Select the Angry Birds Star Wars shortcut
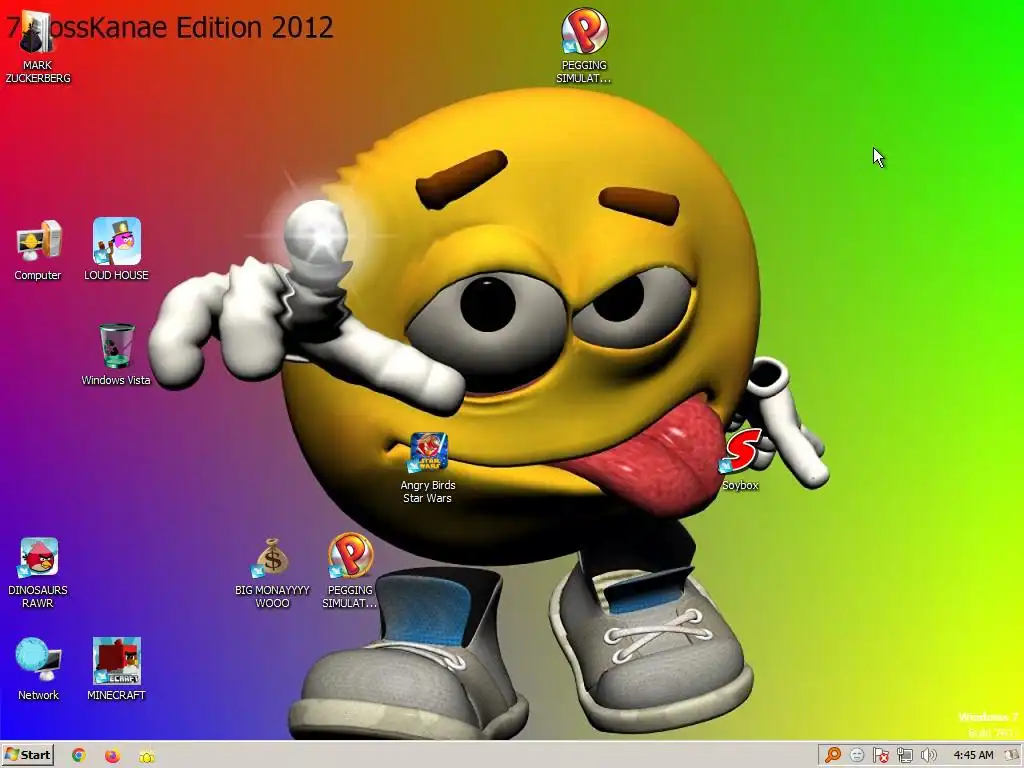Screen dimensions: 1024x768 [x=428, y=468]
